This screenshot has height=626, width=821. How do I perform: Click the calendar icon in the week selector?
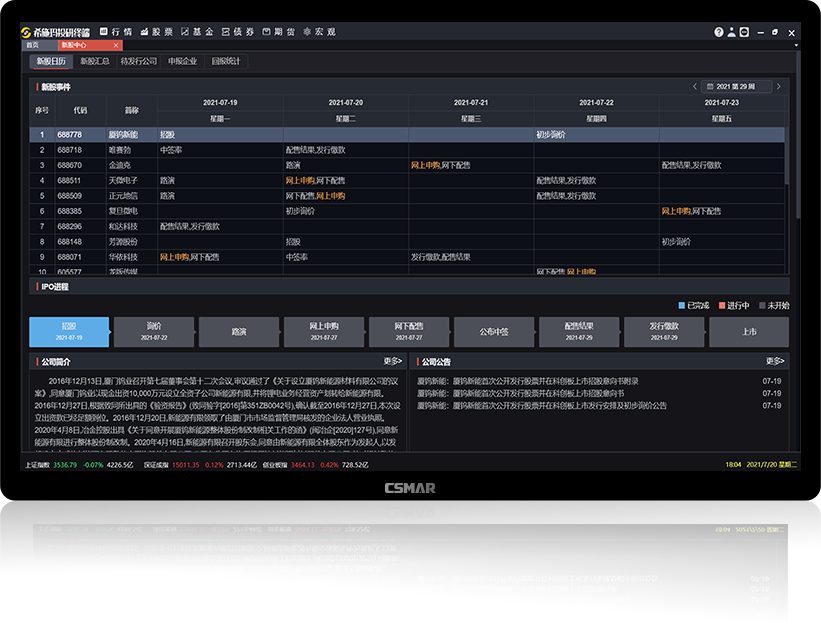coord(711,87)
